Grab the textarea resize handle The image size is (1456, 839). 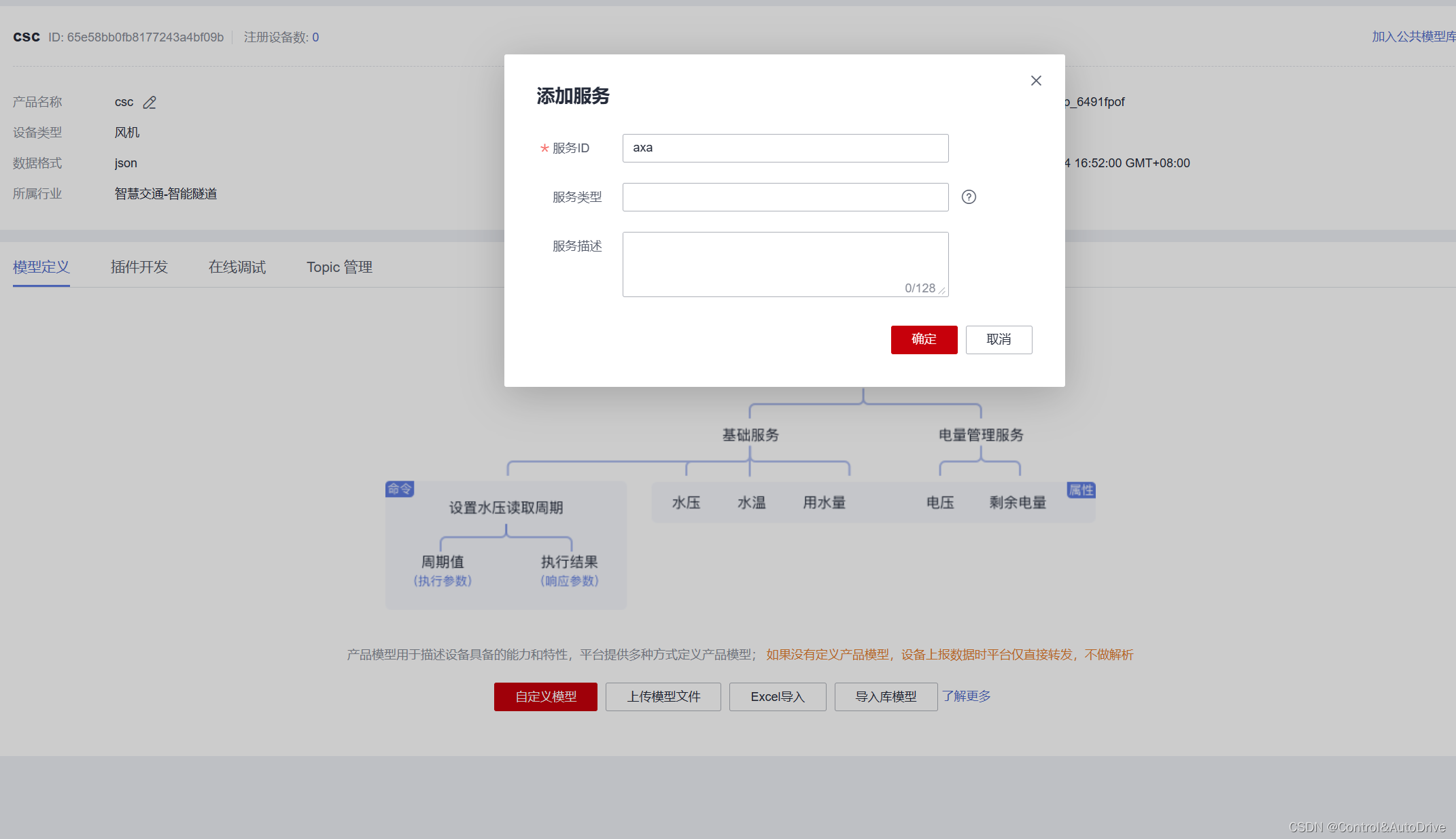pos(942,291)
